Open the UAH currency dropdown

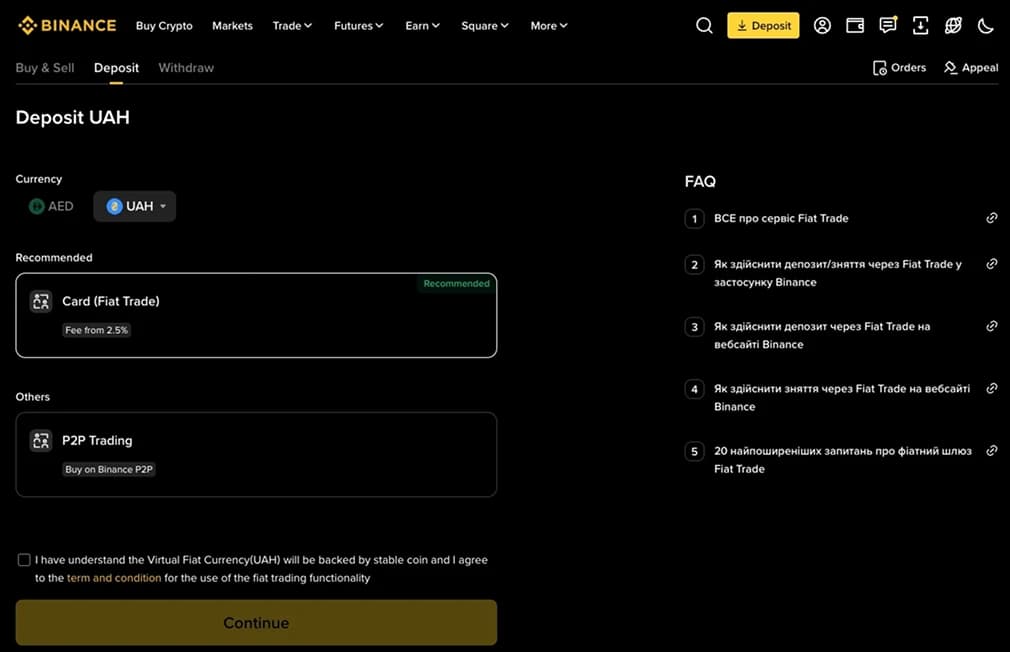pos(134,206)
